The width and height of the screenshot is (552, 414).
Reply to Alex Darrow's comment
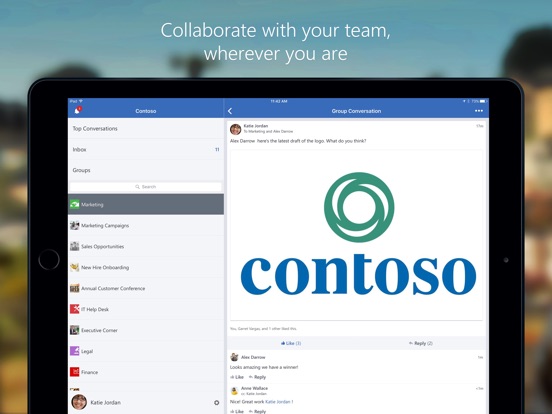tap(257, 377)
